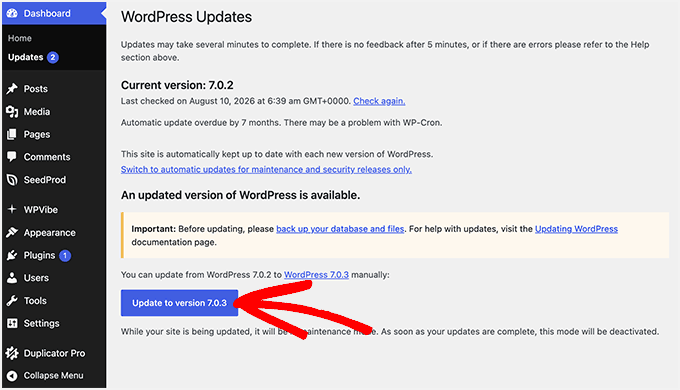Switch to maintenance and security updates only

266,170
